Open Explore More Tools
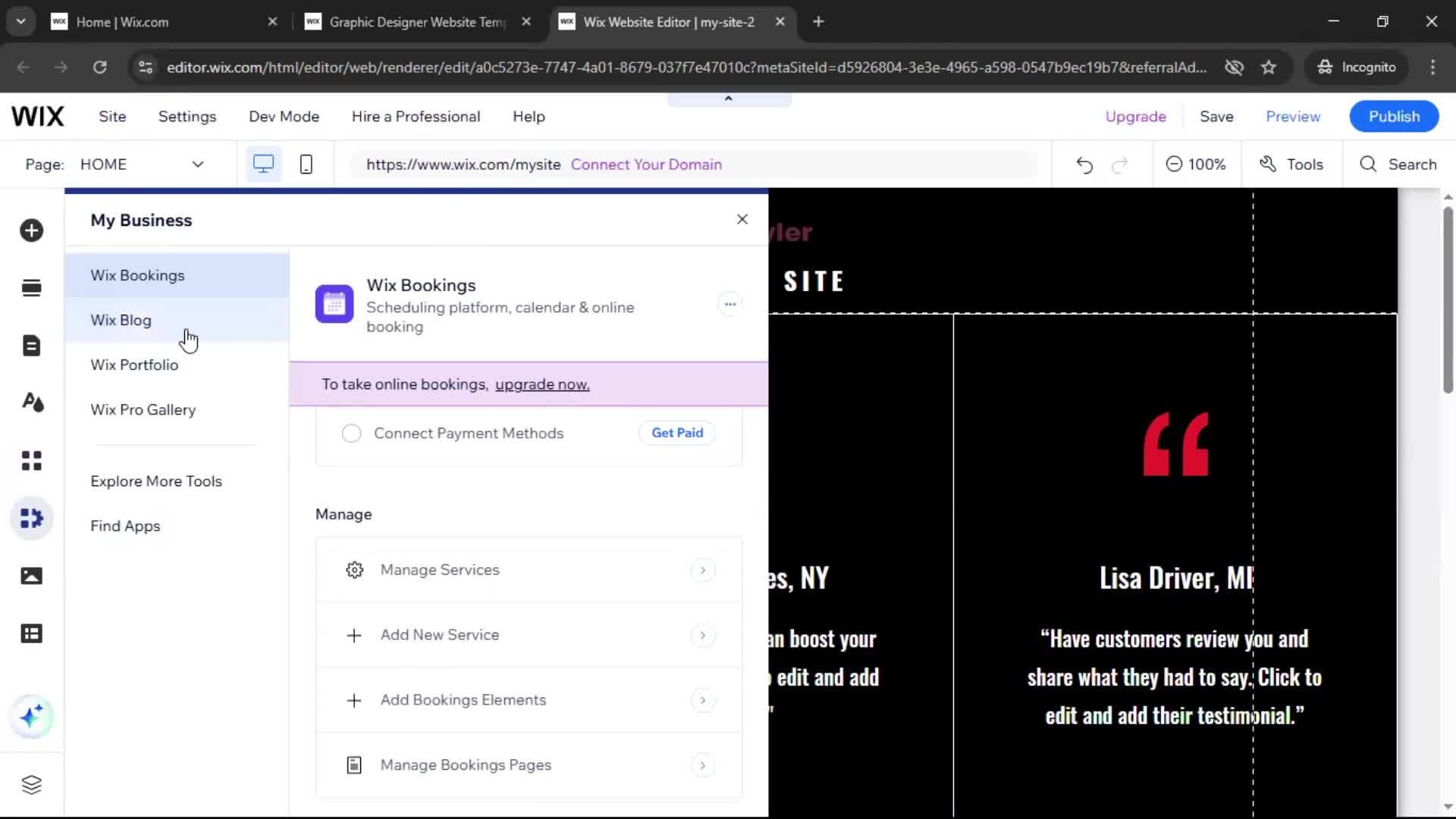 pos(156,482)
